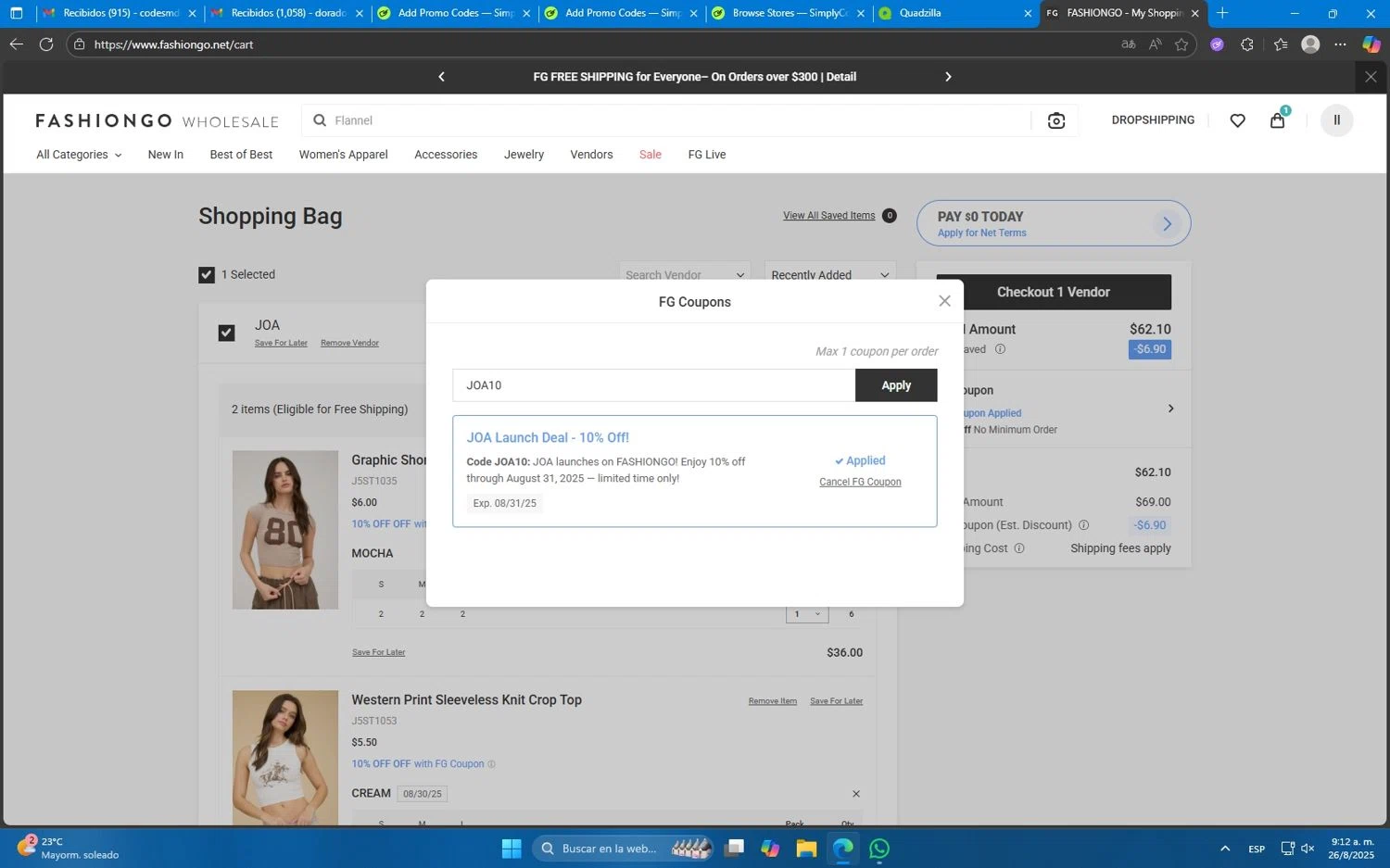This screenshot has width=1390, height=868.
Task: Open the Vendors menu
Action: (591, 155)
